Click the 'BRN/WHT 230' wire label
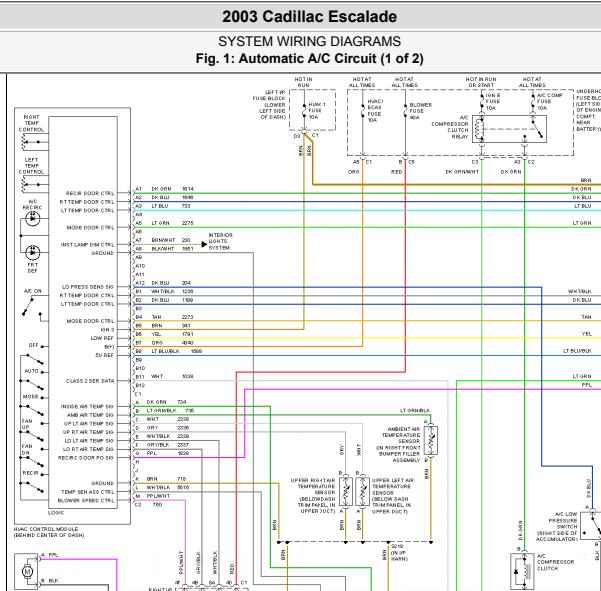601x591 pixels. coord(171,240)
